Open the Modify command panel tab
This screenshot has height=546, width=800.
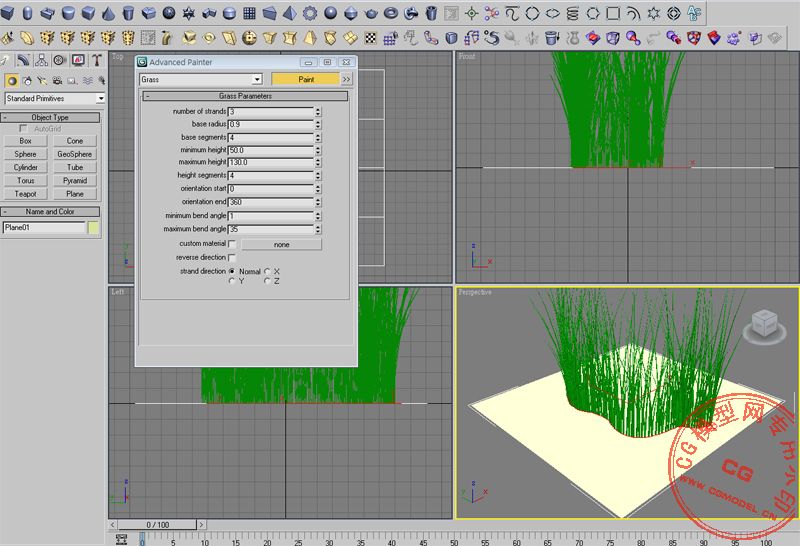[23, 61]
